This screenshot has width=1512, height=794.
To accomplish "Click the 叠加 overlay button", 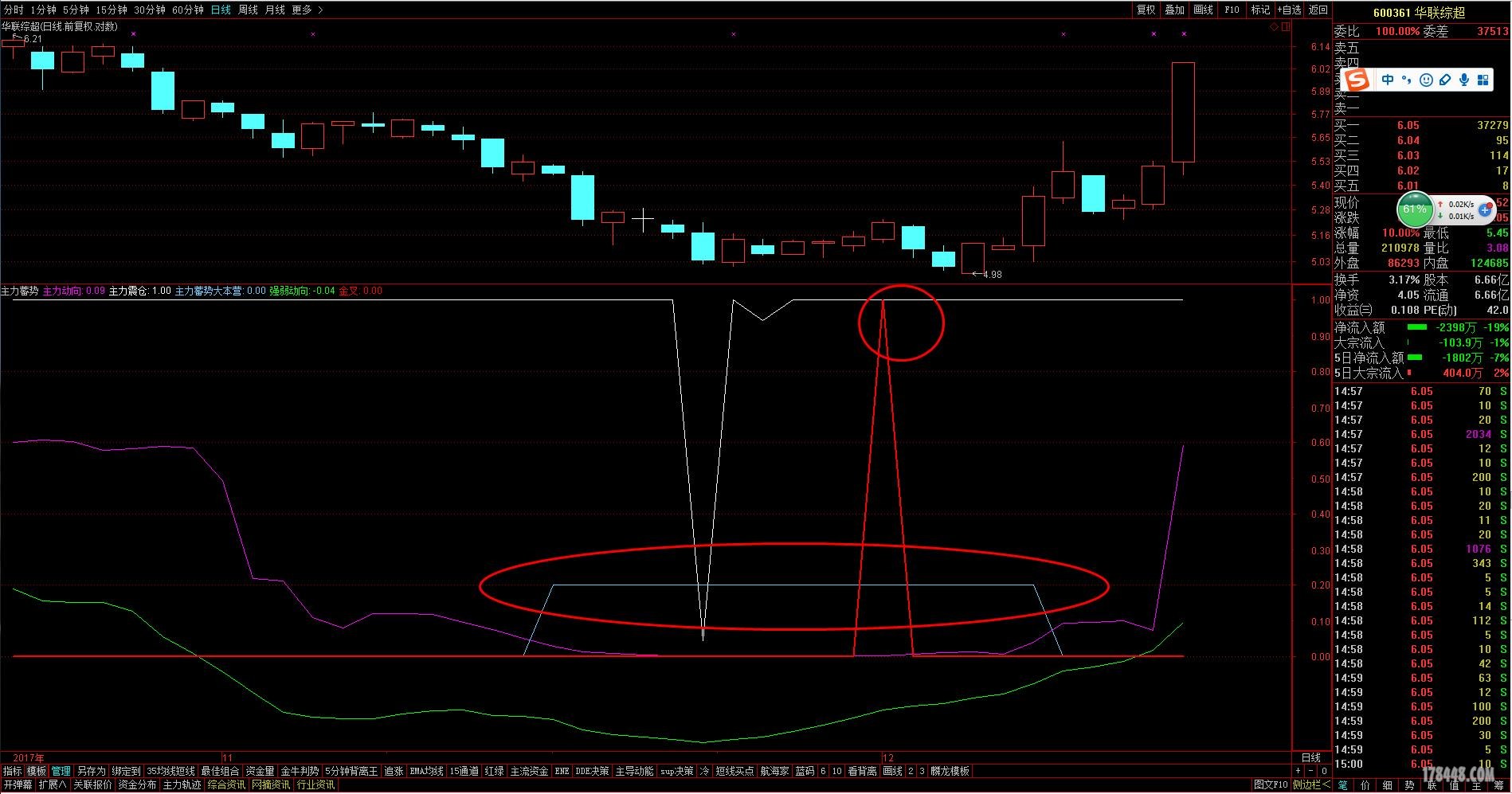I will (1174, 10).
